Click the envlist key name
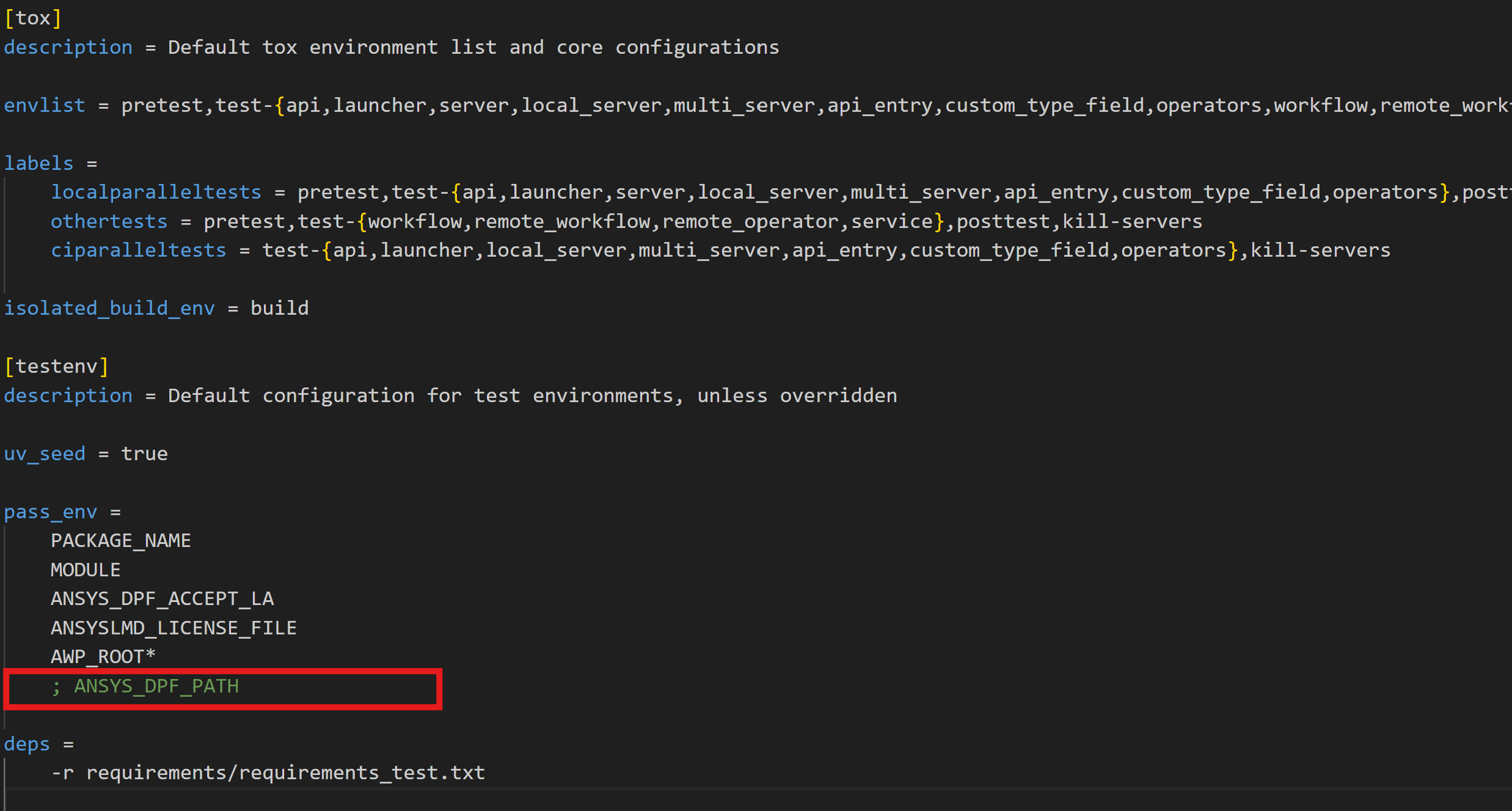 point(44,105)
